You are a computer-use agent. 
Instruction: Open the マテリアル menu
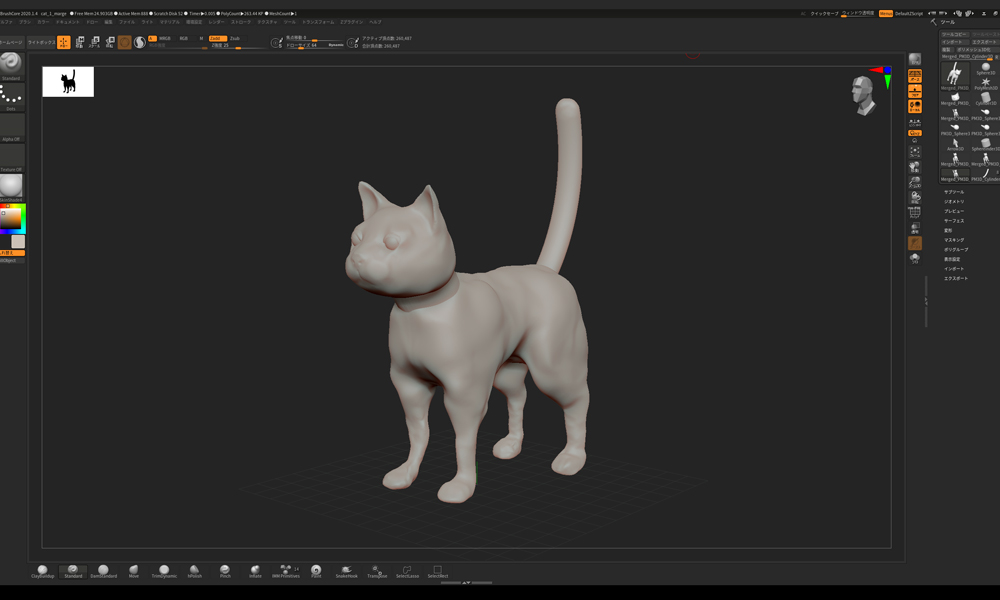coord(170,22)
